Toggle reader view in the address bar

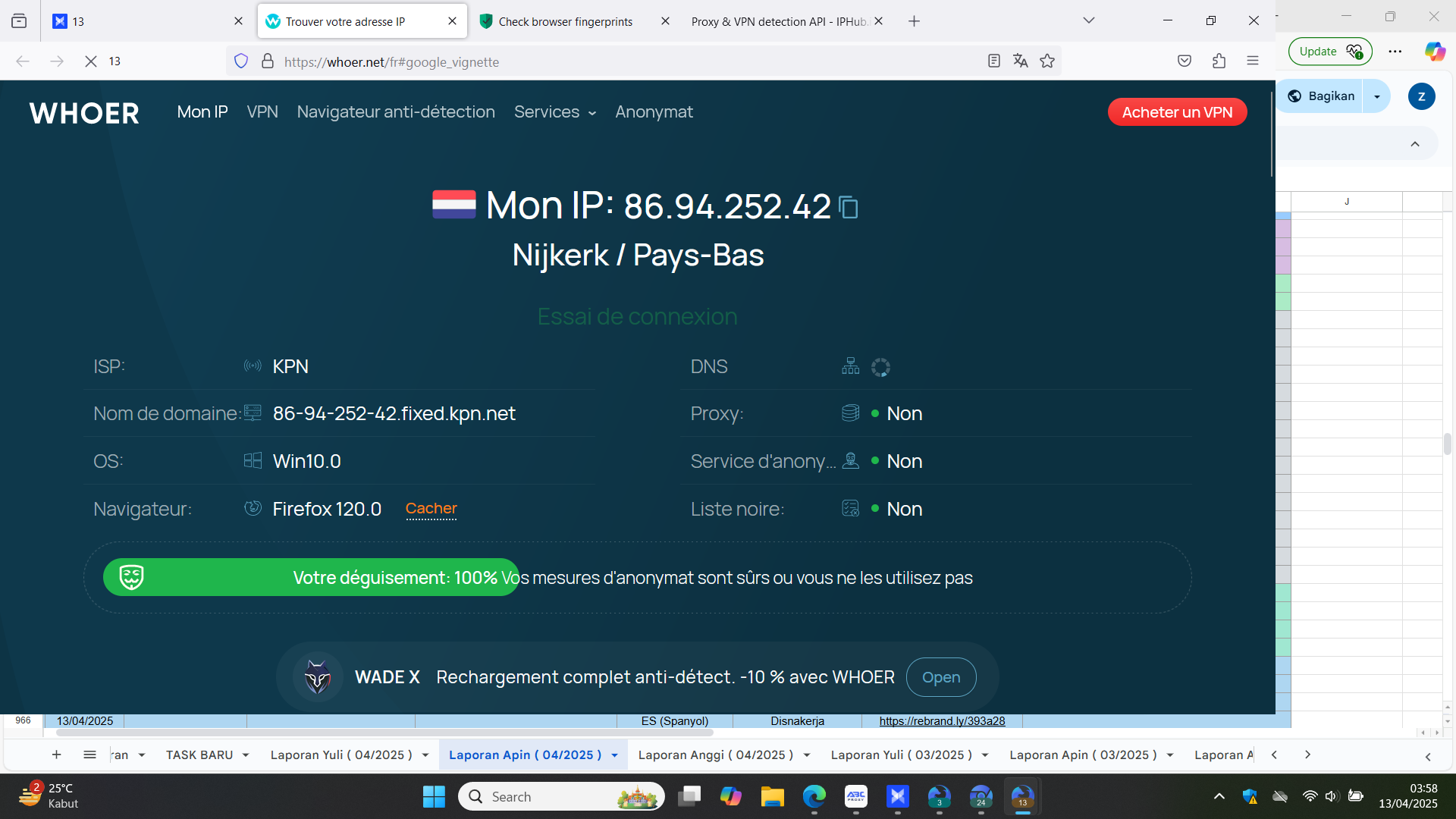993,61
